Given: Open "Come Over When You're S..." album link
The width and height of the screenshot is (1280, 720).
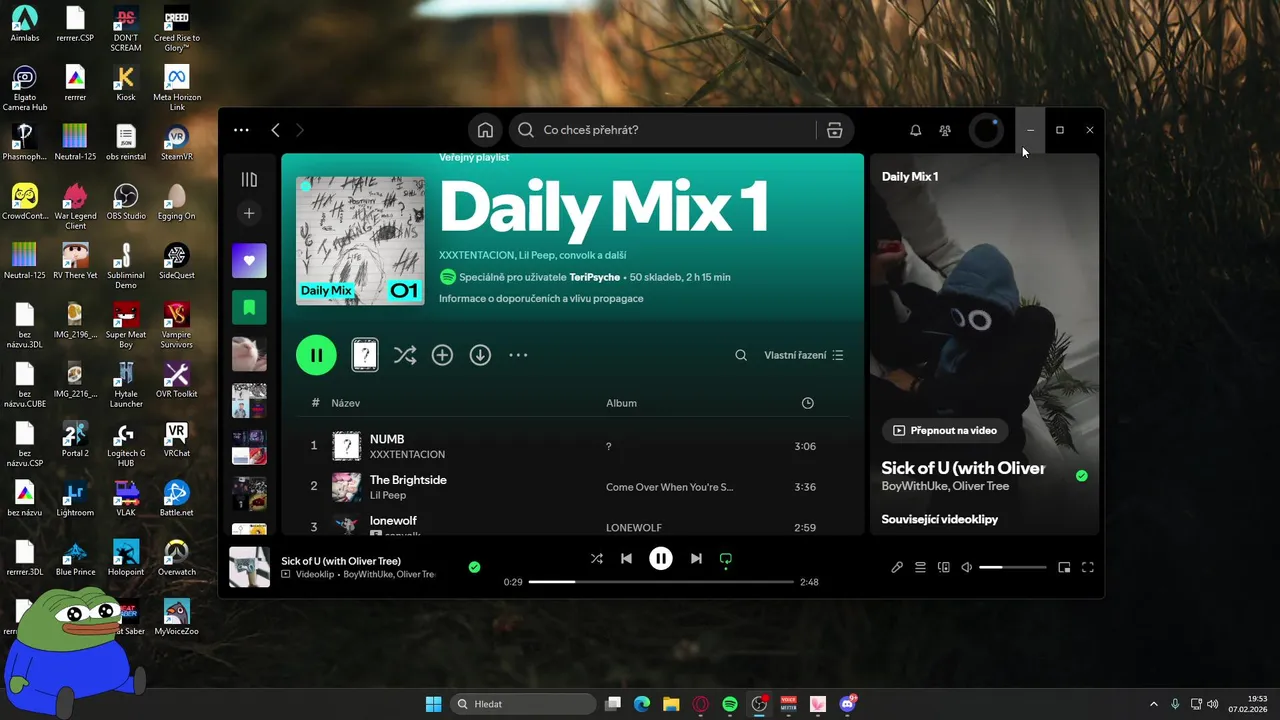Looking at the screenshot, I should click(669, 487).
